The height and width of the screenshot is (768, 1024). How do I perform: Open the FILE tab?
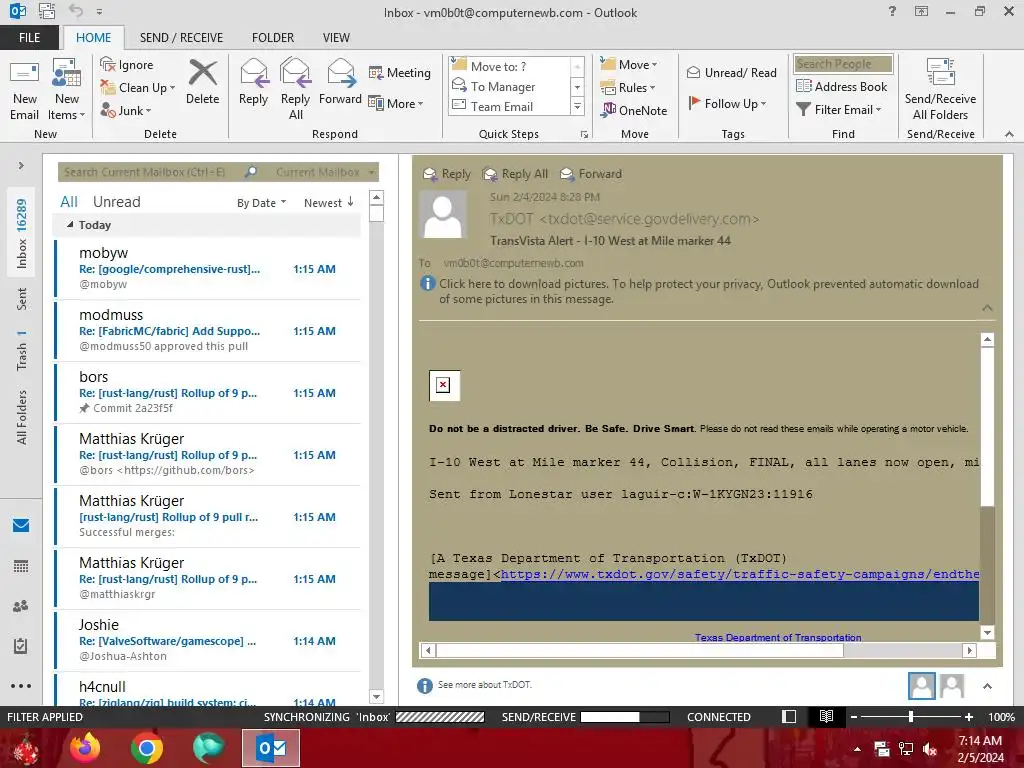pos(29,37)
